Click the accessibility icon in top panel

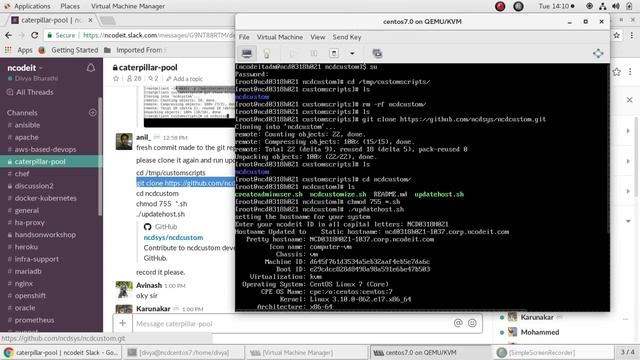tap(589, 6)
